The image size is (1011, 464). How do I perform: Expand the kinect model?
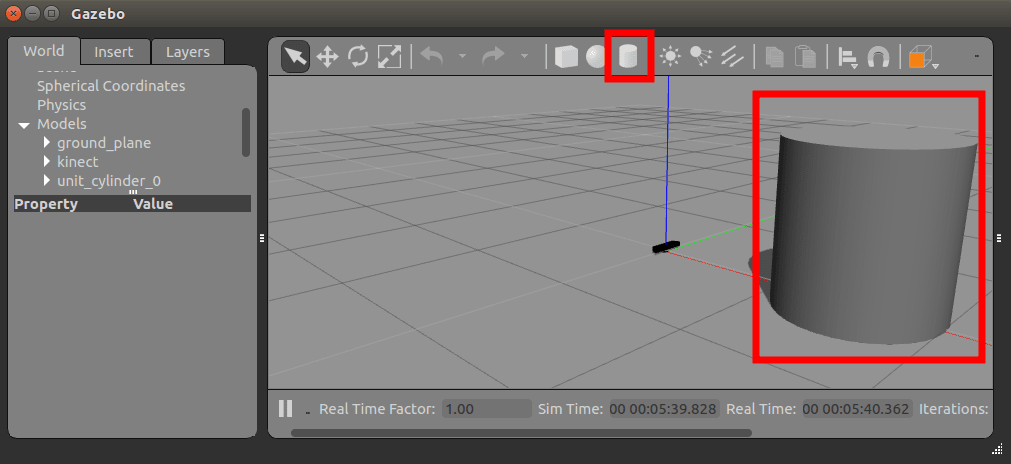(x=47, y=161)
